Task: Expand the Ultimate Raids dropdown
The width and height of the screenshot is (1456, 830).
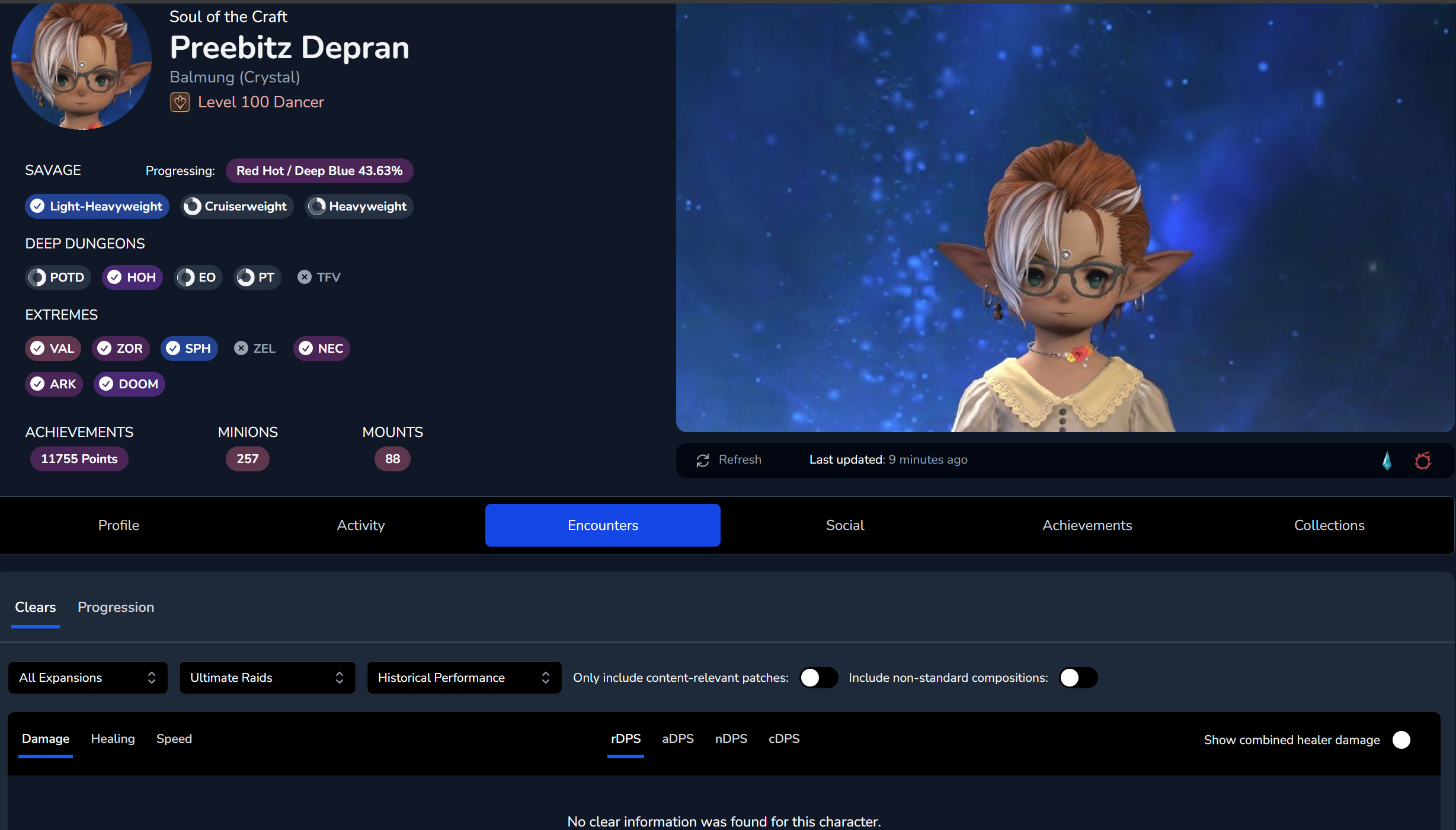Action: [x=267, y=678]
